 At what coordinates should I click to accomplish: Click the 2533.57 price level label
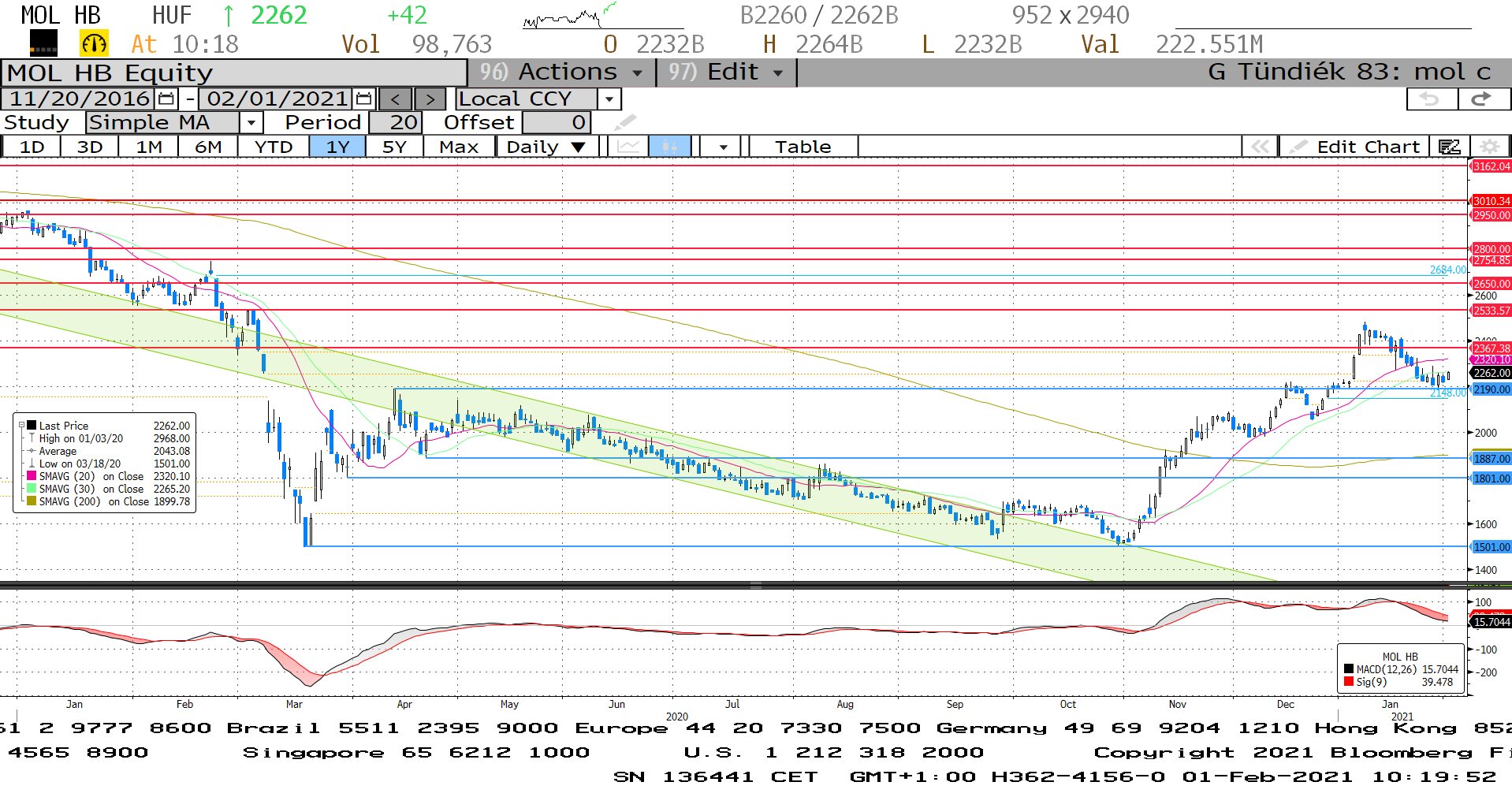[1492, 311]
